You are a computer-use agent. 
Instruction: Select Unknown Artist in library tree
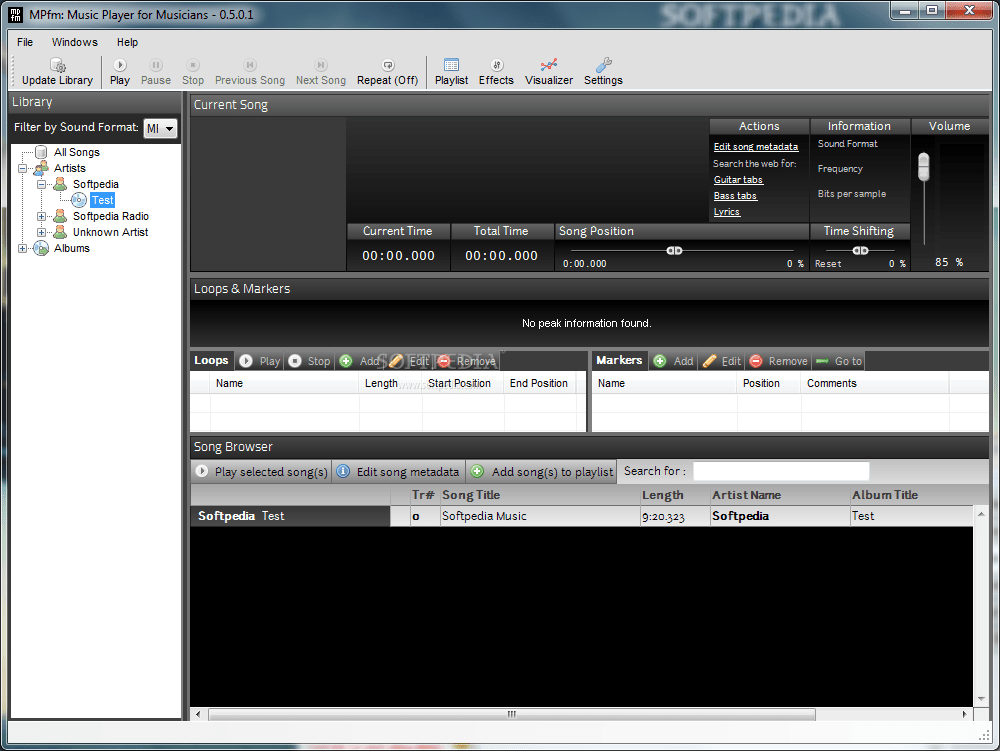[x=110, y=232]
